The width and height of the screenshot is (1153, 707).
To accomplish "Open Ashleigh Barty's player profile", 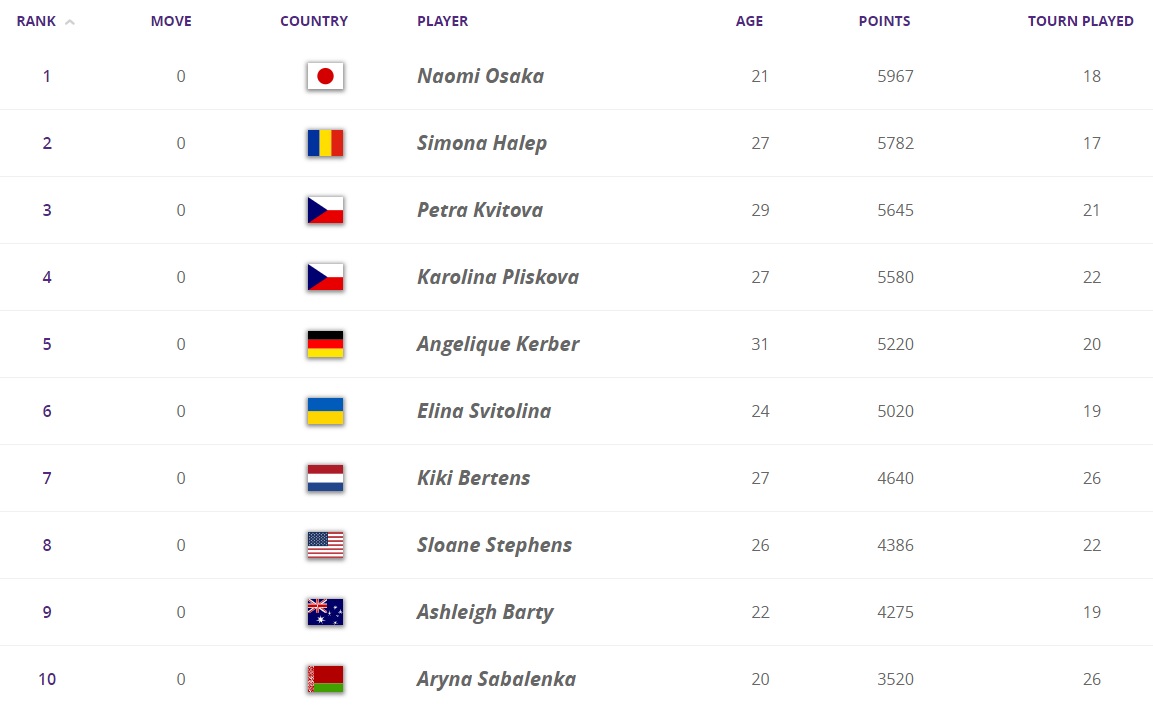I will pyautogui.click(x=484, y=612).
